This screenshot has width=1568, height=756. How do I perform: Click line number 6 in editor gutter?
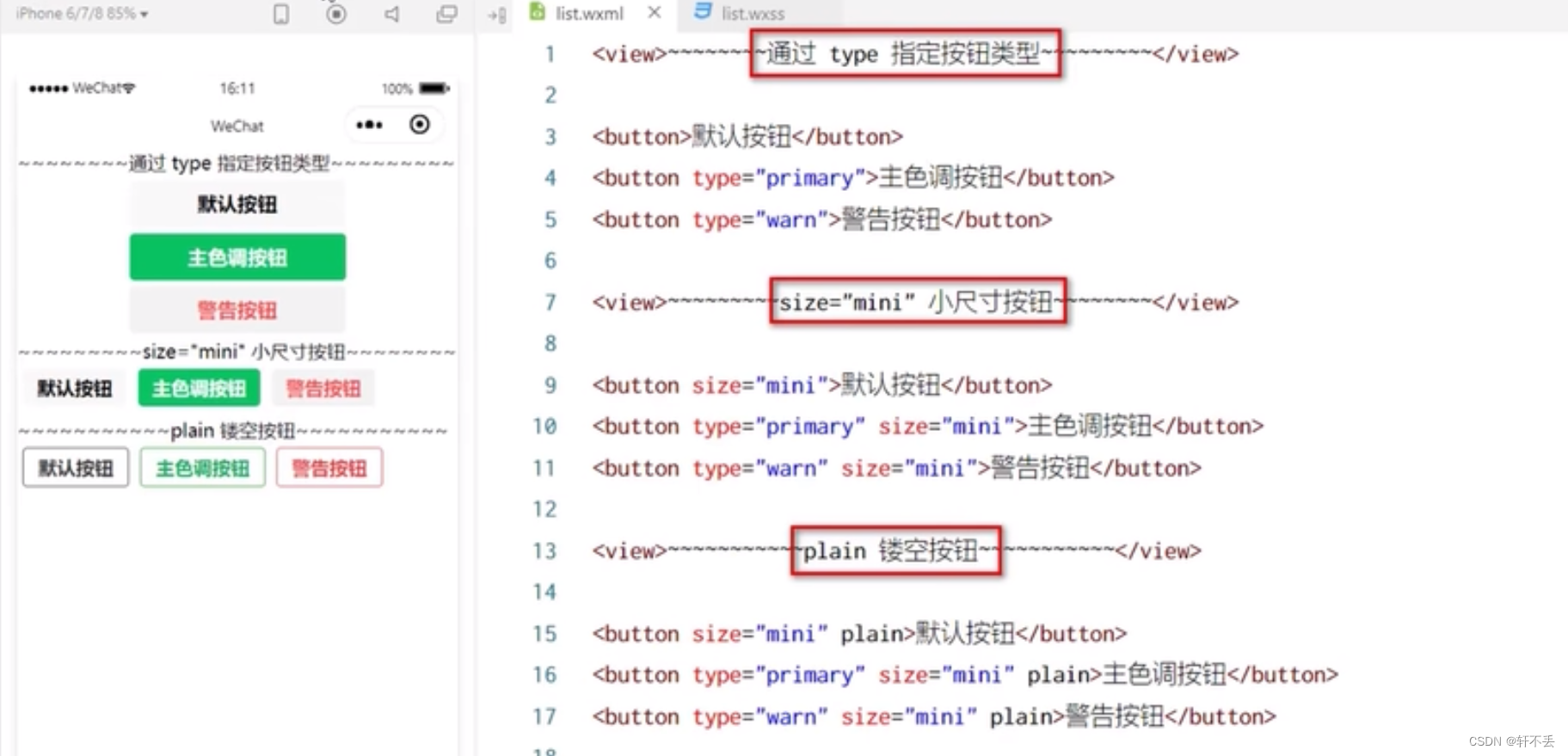(550, 261)
